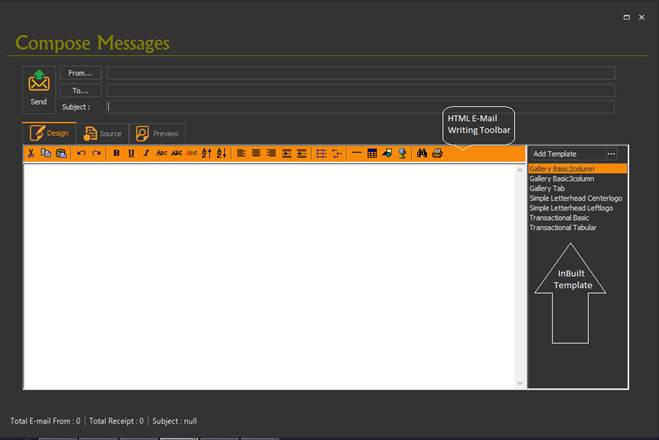659x440 pixels.
Task: Switch to the Preview tab
Action: click(x=158, y=134)
